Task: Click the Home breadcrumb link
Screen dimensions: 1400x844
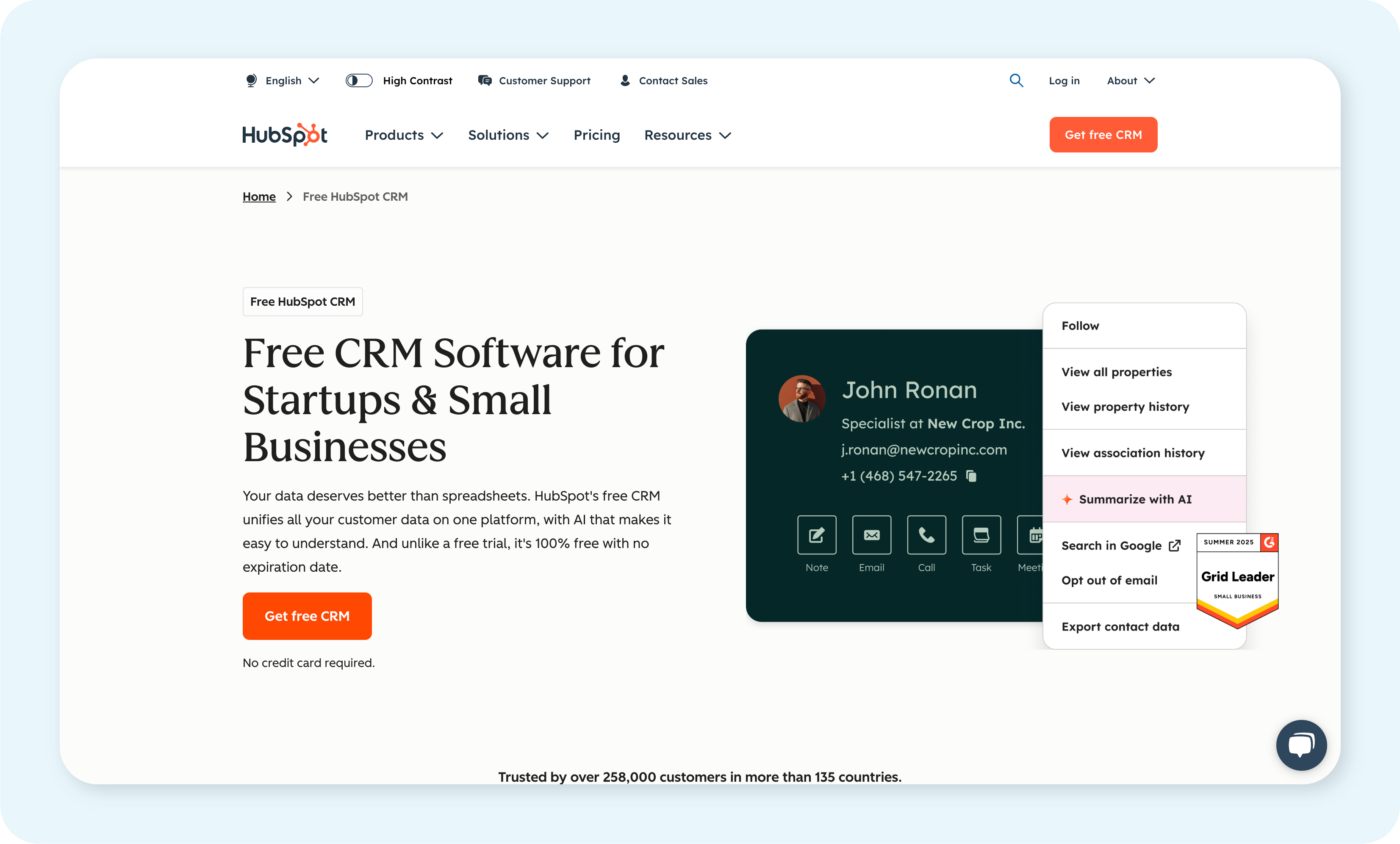Action: [x=259, y=196]
